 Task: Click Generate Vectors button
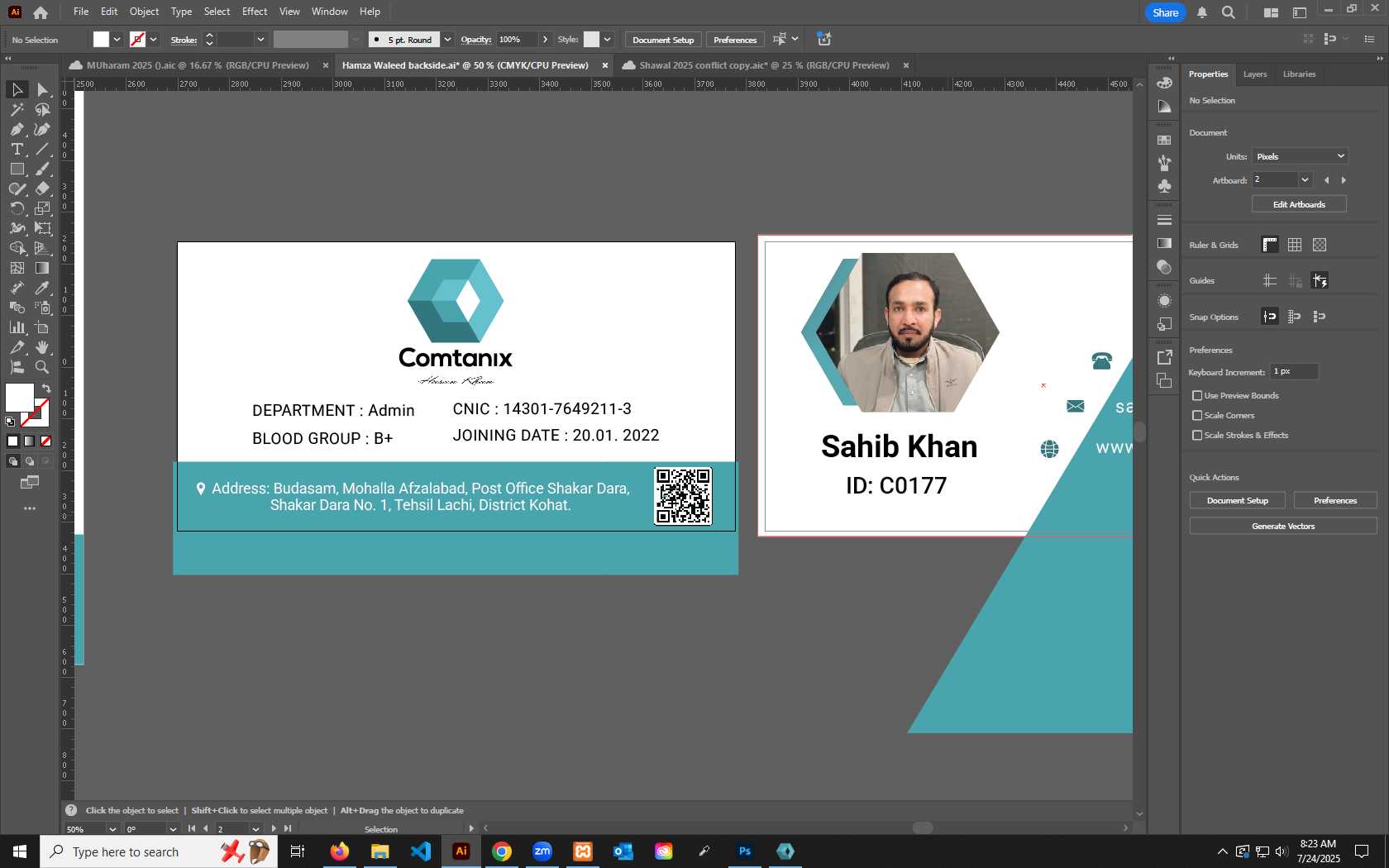pos(1283,526)
